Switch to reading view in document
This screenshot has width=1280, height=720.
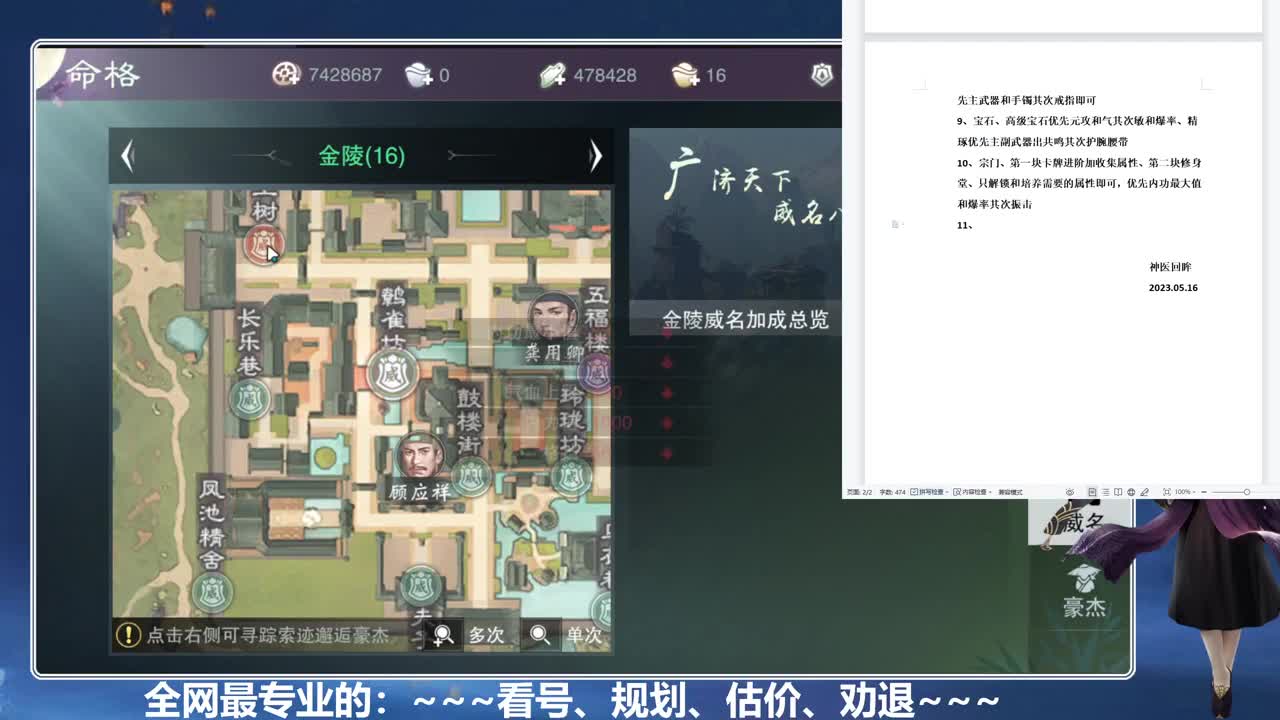click(x=1118, y=492)
